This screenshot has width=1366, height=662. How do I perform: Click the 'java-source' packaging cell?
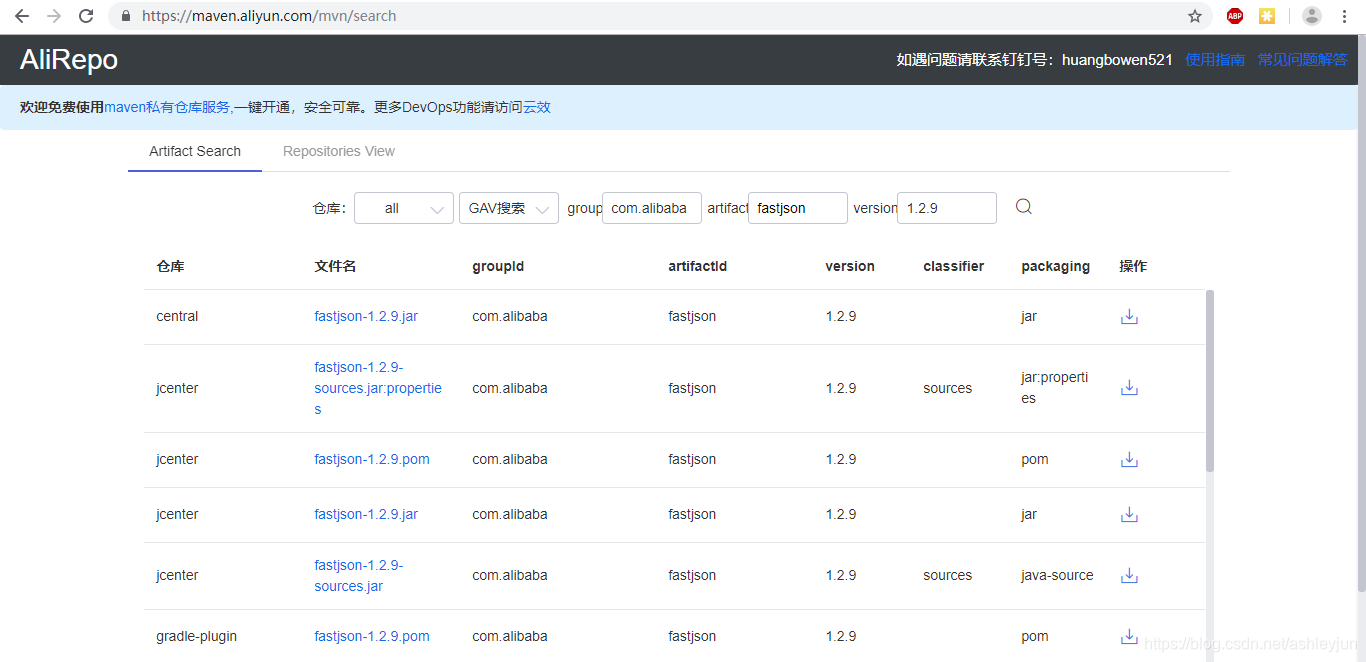[1057, 576]
